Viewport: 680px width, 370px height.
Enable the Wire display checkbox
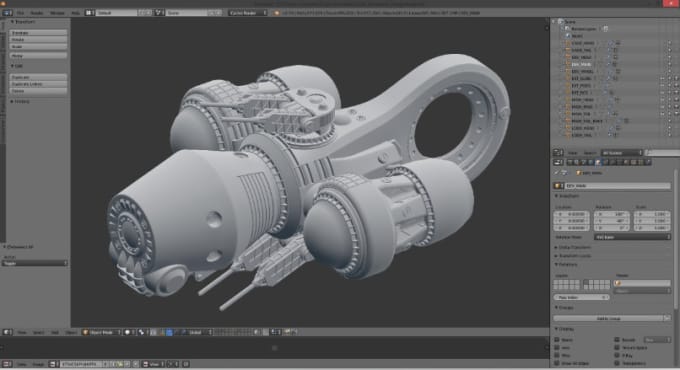click(x=557, y=356)
